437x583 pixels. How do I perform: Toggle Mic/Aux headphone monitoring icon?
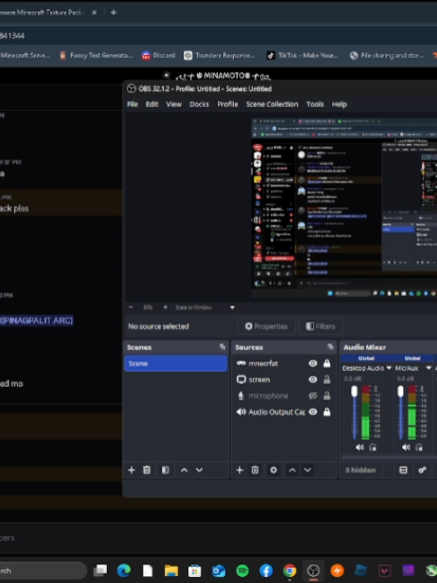point(419,447)
